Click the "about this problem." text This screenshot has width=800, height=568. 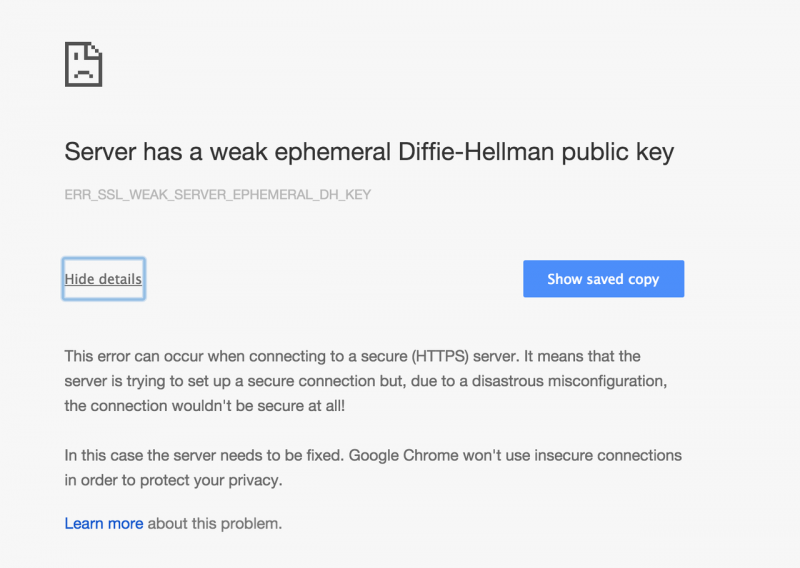pos(215,523)
